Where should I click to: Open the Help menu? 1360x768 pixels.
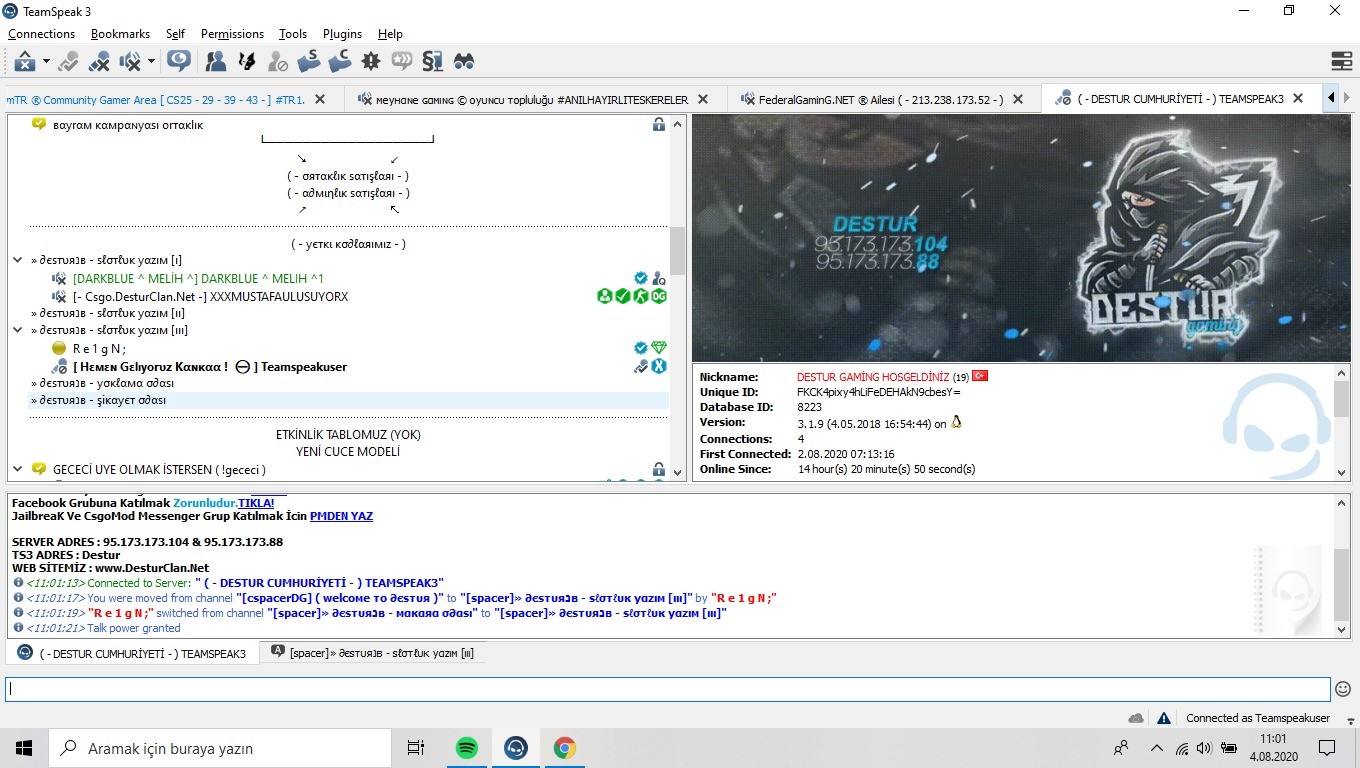pos(390,34)
